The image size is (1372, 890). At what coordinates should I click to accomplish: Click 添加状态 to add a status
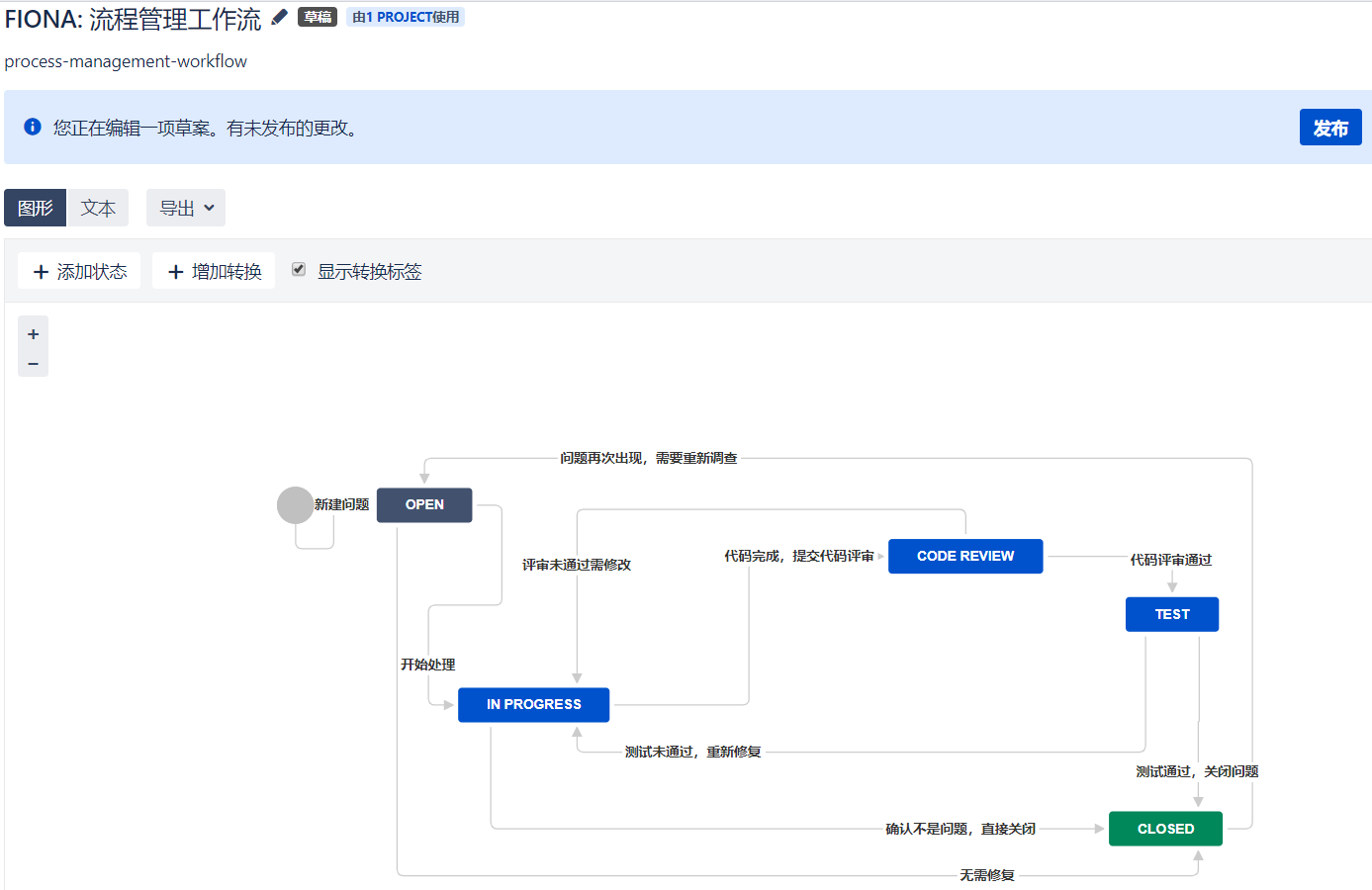[80, 271]
